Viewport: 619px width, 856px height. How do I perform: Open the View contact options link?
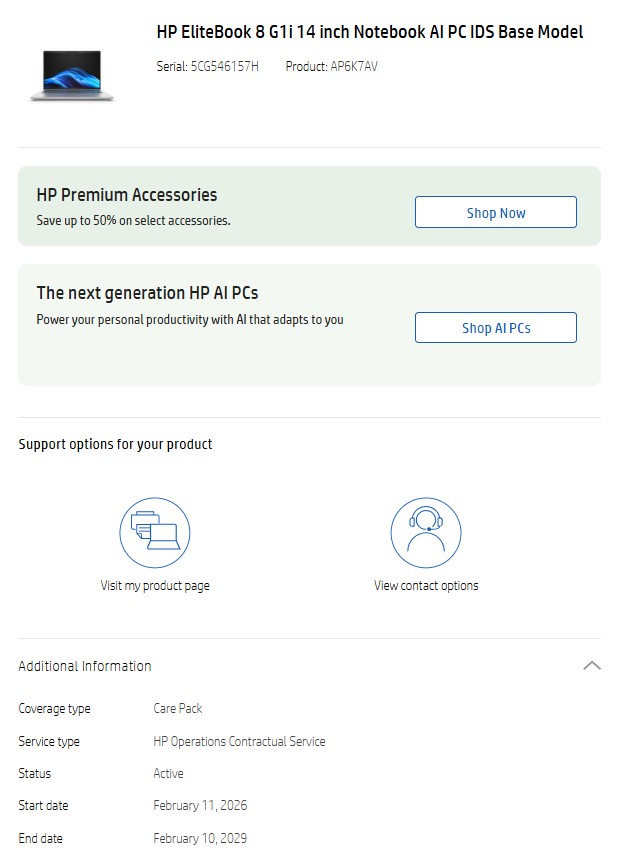pyautogui.click(x=426, y=586)
